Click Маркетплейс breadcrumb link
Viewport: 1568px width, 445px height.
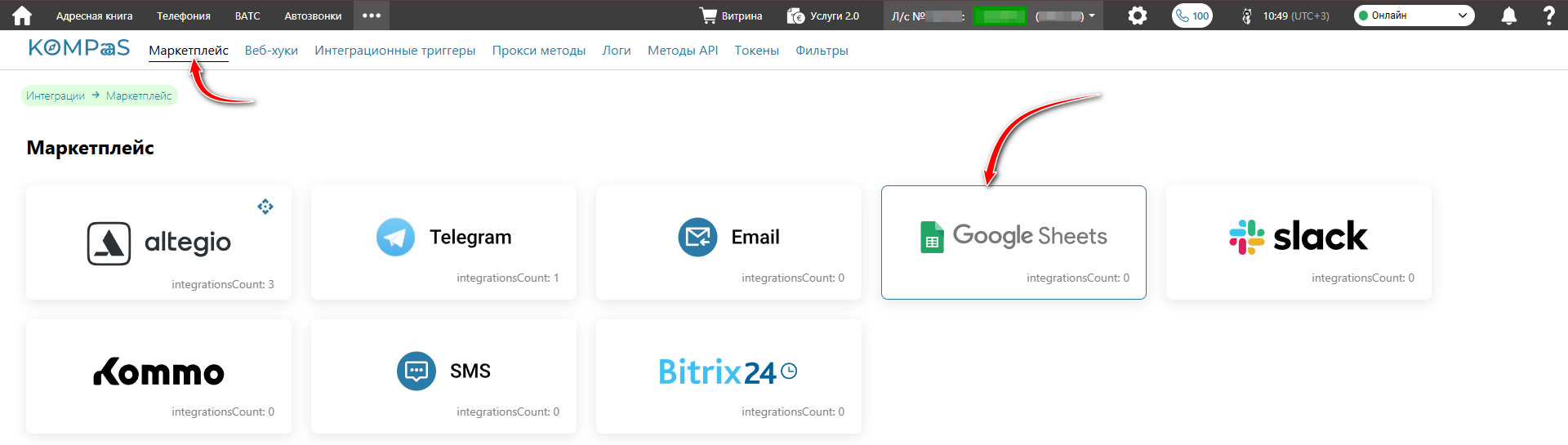coord(139,96)
